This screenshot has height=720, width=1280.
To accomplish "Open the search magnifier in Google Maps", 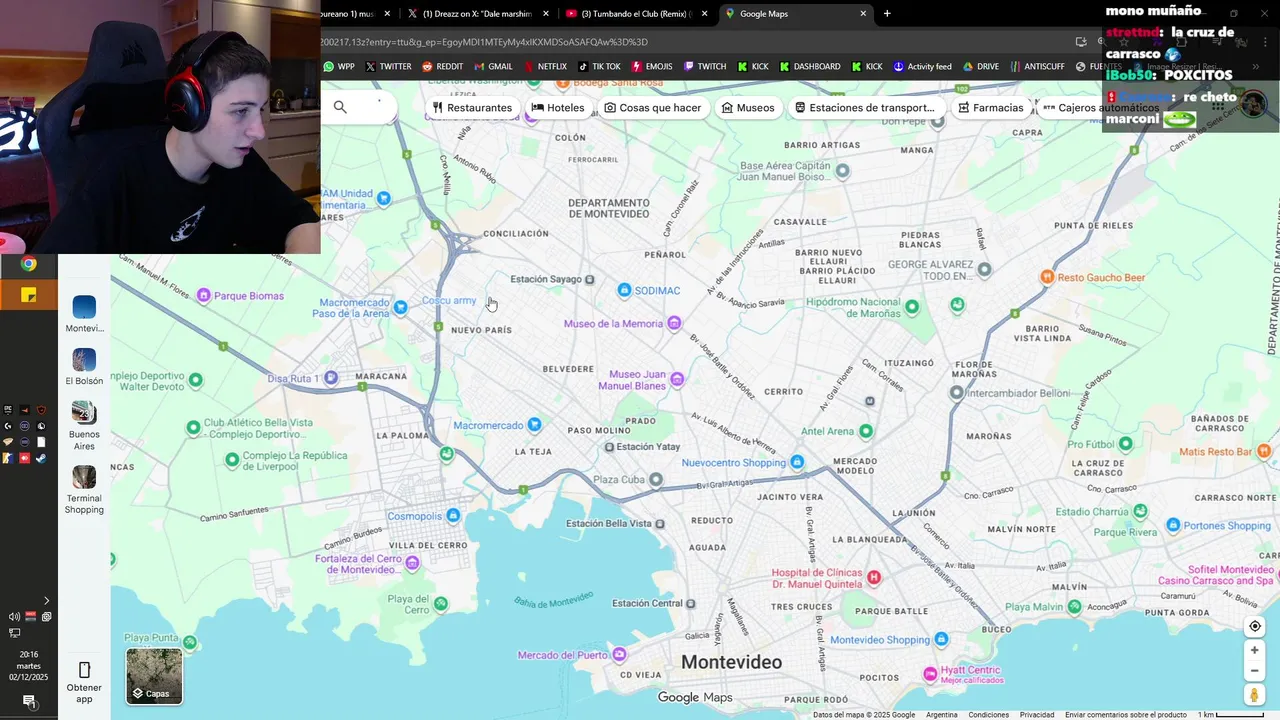I will 340,107.
